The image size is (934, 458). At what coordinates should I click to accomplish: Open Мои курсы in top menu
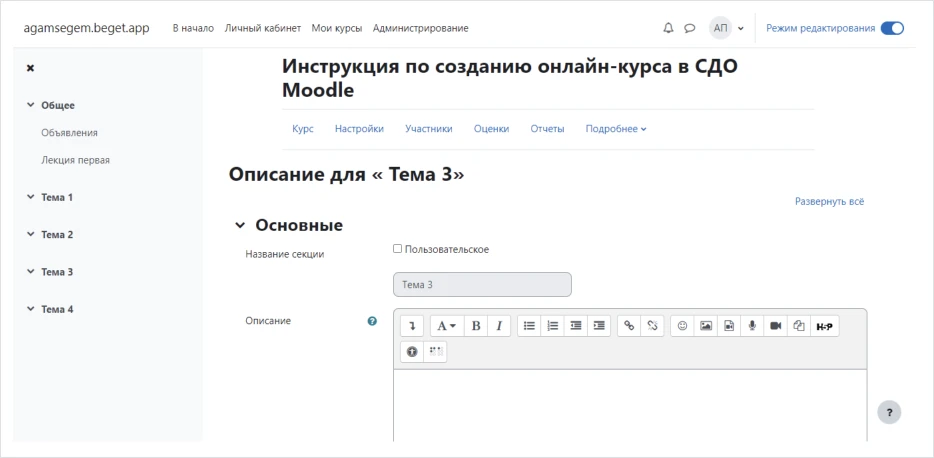point(337,28)
